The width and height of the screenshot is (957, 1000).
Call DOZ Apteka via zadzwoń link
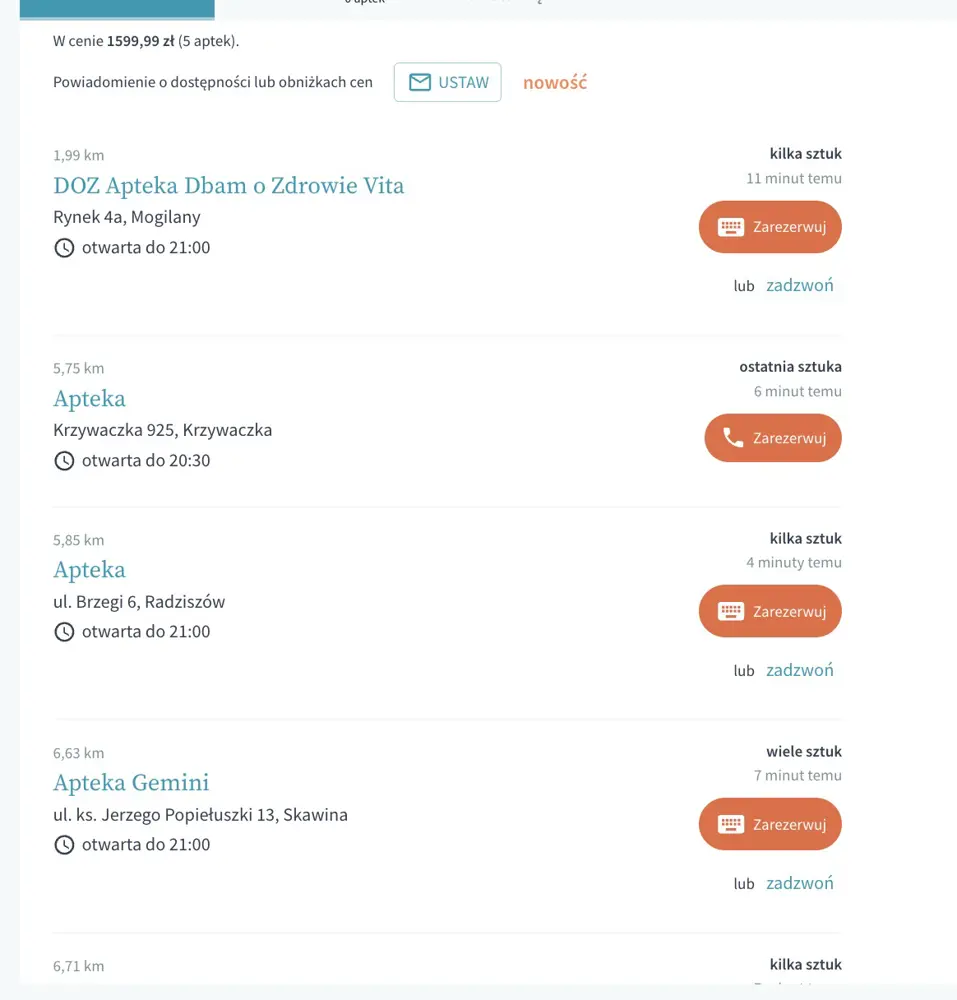(x=800, y=285)
